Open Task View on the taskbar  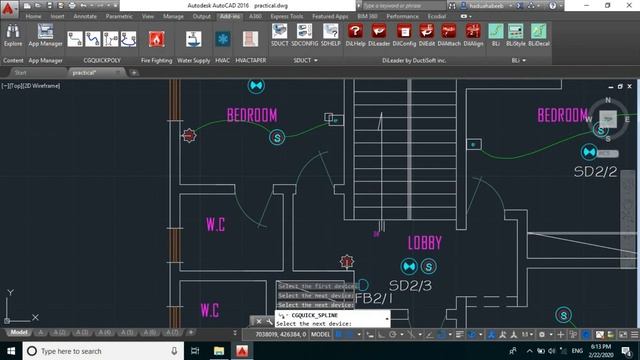196,351
